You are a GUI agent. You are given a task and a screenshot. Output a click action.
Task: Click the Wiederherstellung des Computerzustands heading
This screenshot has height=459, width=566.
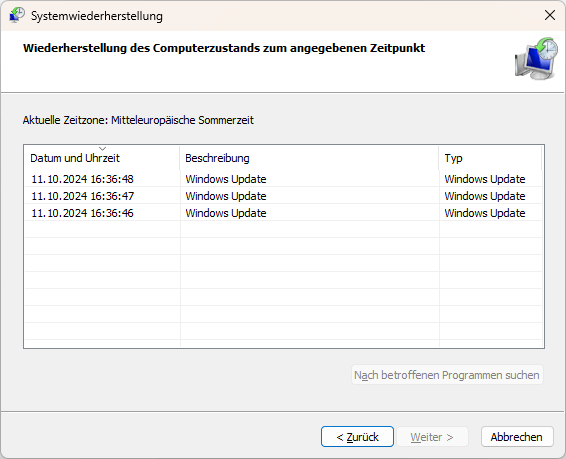(224, 48)
